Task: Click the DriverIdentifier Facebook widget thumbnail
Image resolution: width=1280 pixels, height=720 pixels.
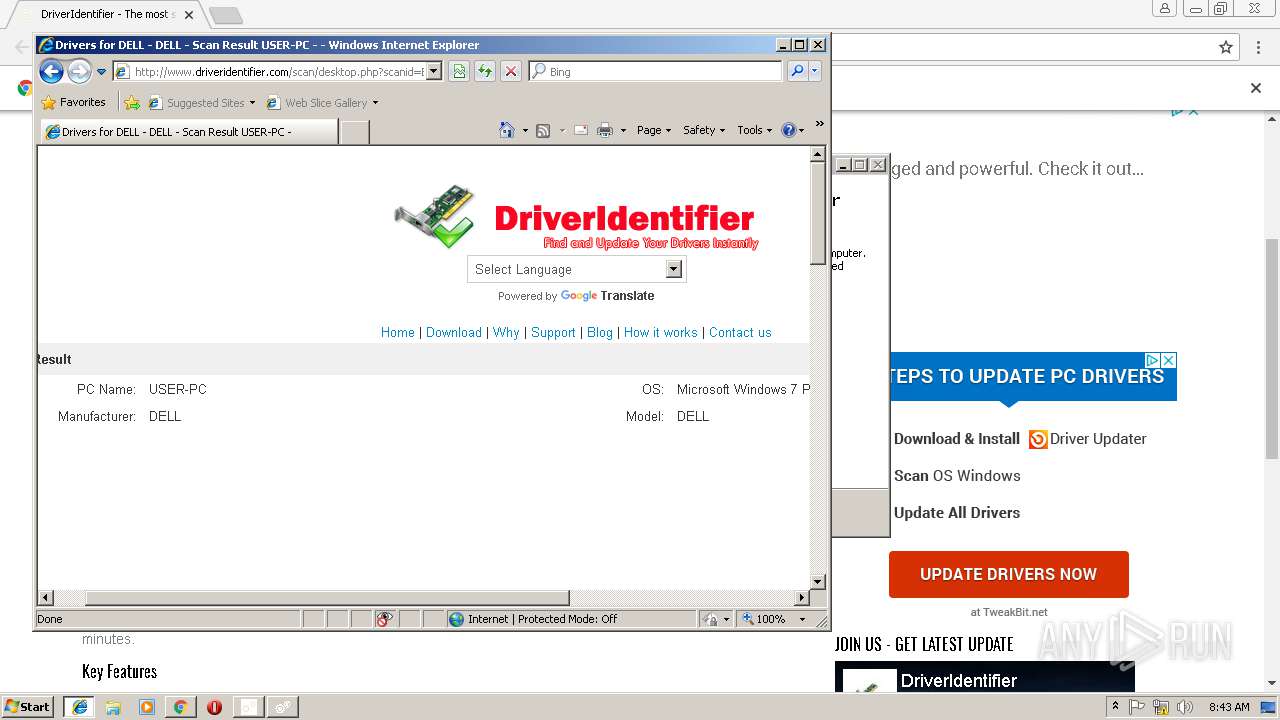Action: point(869,680)
